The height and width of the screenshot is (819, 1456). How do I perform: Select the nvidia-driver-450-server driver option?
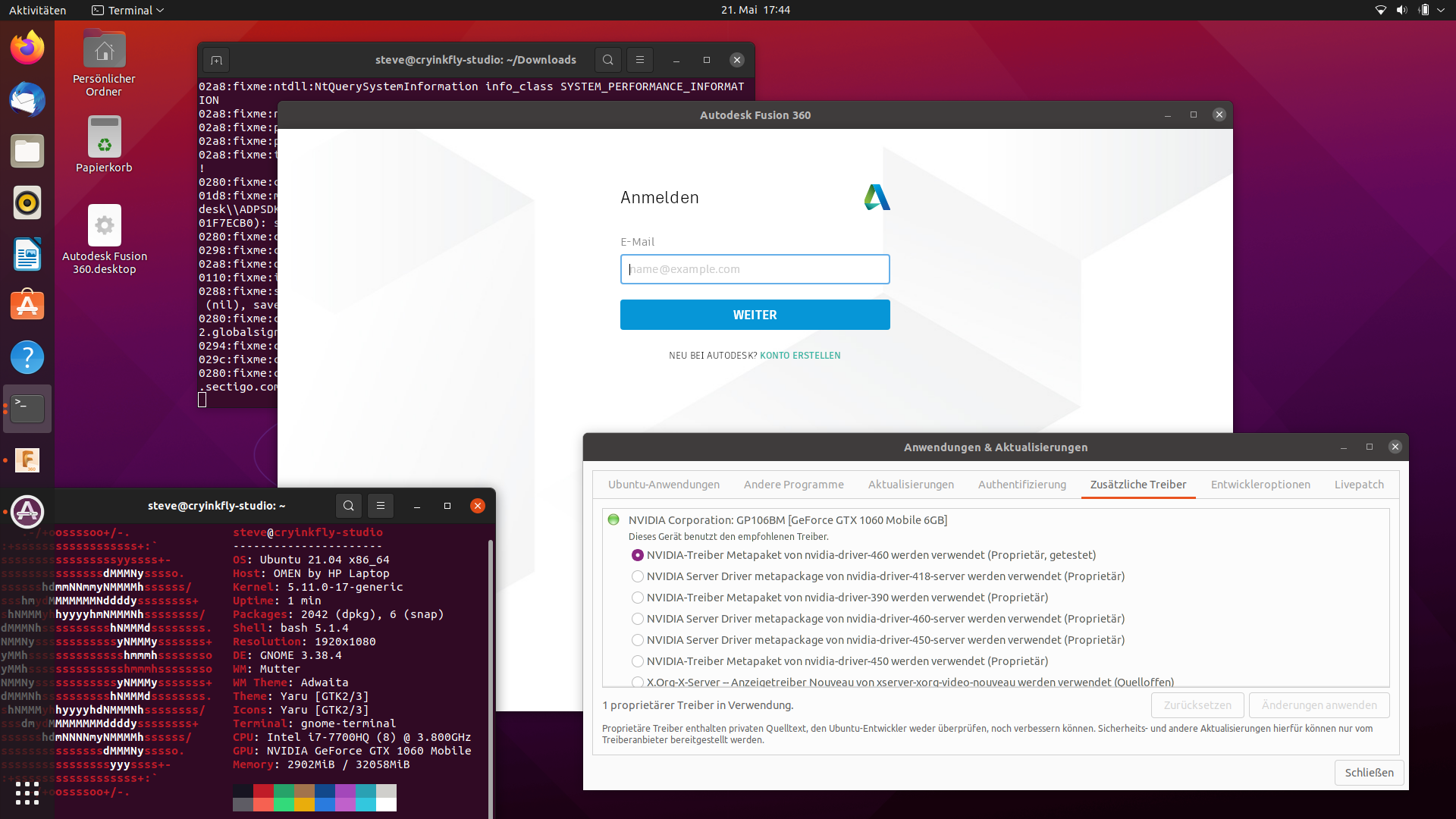(x=637, y=640)
